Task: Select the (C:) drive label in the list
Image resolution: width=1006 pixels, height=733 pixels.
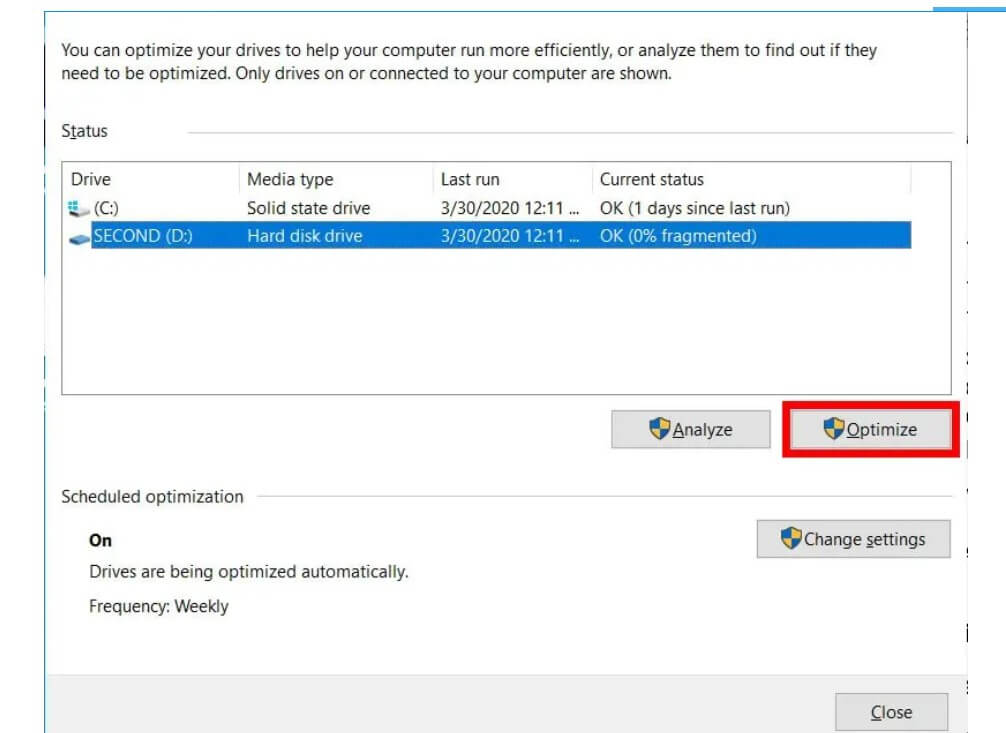Action: click(107, 209)
